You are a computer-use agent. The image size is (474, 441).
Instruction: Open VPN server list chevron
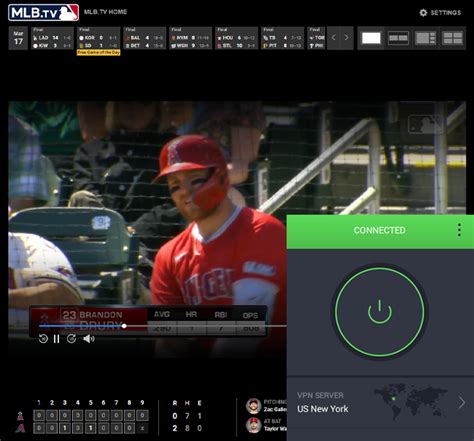[461, 403]
